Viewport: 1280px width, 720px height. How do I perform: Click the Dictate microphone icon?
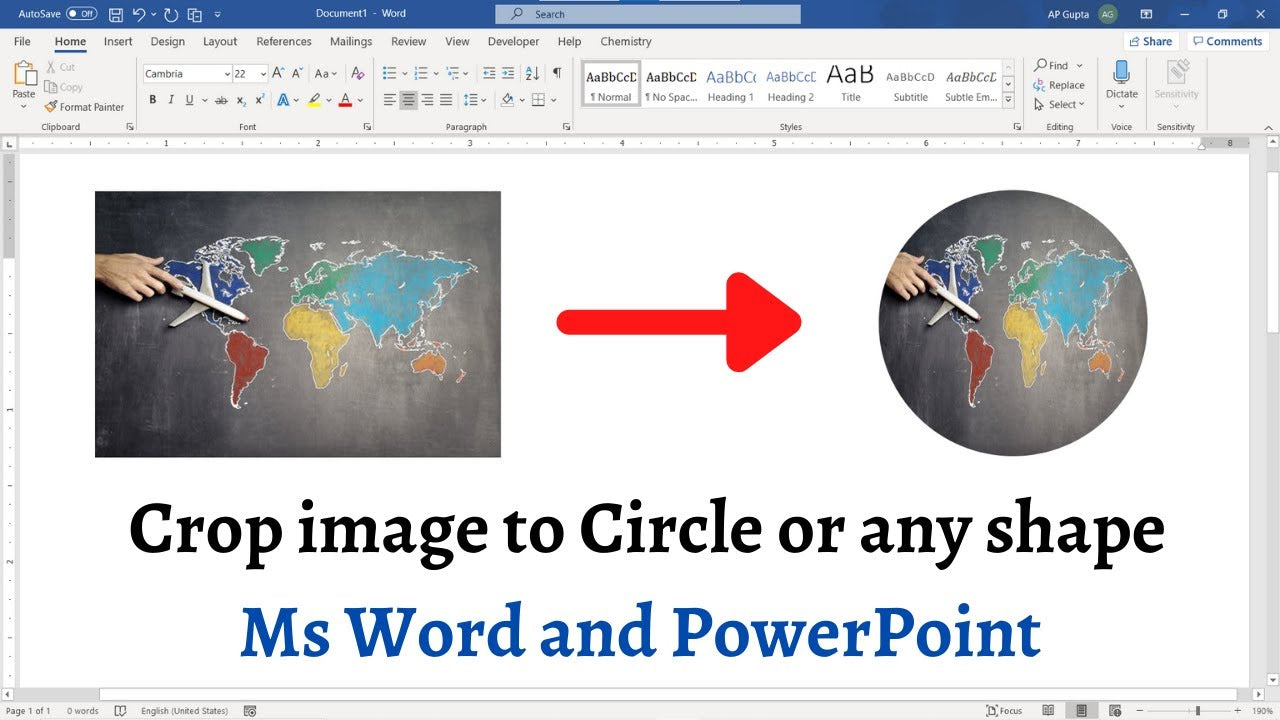click(1121, 72)
